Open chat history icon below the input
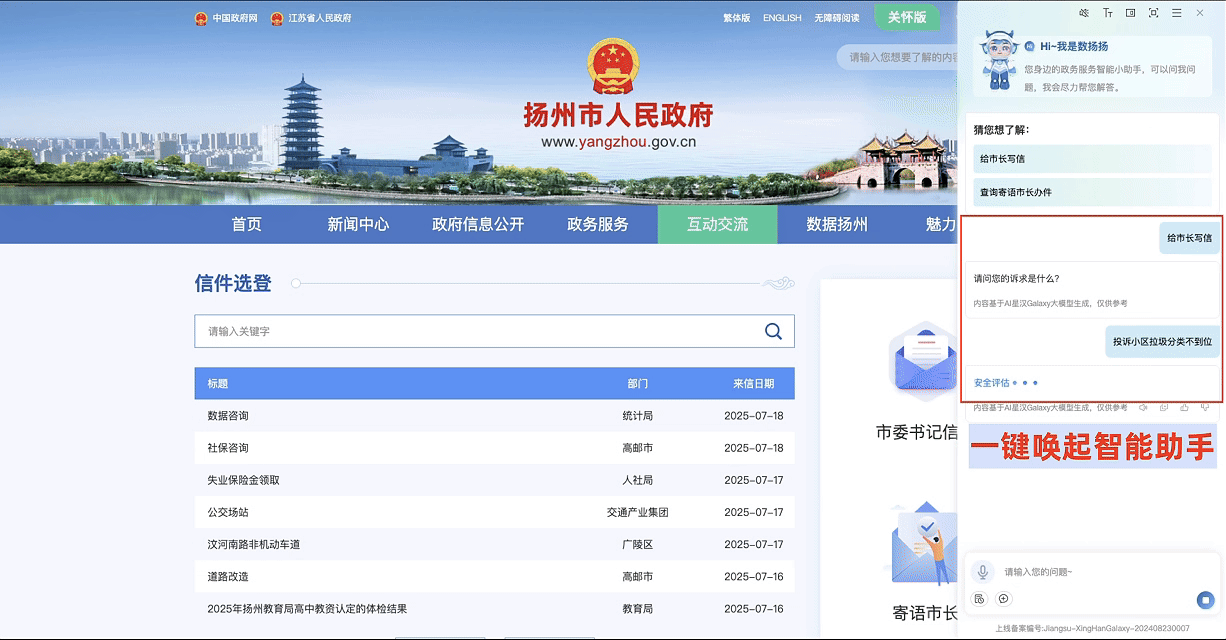The image size is (1226, 640). (980, 599)
